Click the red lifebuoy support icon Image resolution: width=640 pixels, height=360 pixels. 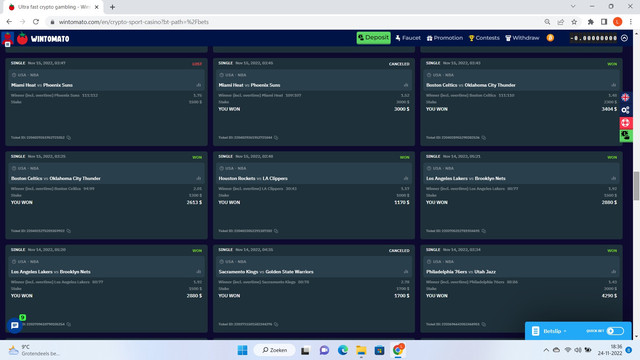tap(625, 122)
